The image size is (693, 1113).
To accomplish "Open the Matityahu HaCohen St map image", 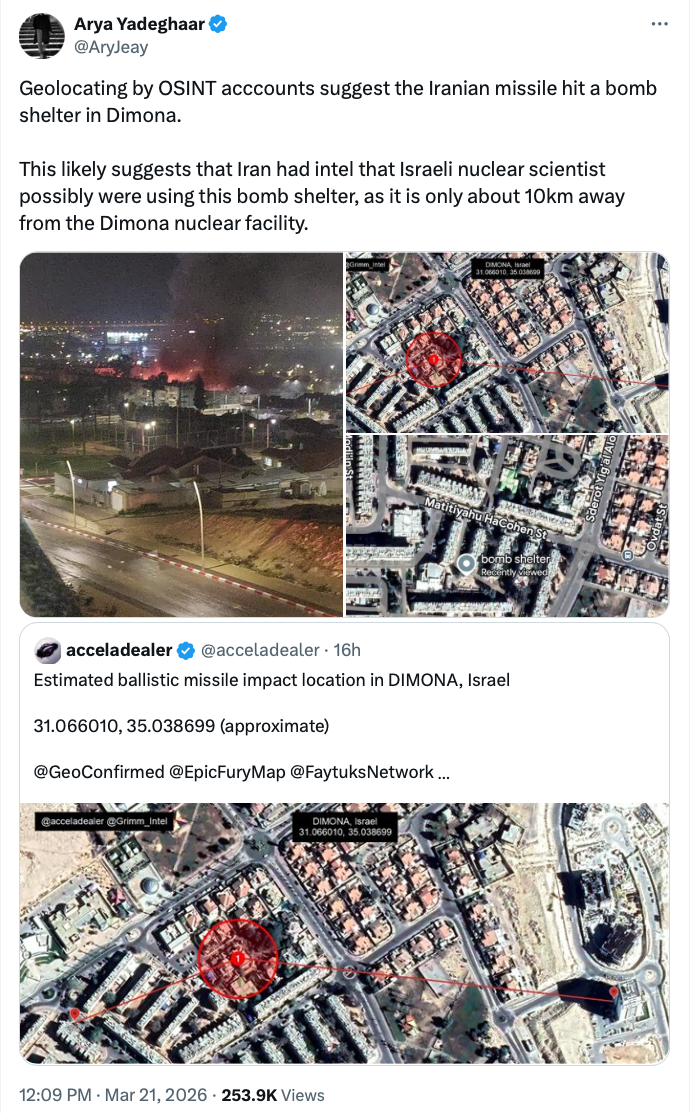I will [x=507, y=526].
